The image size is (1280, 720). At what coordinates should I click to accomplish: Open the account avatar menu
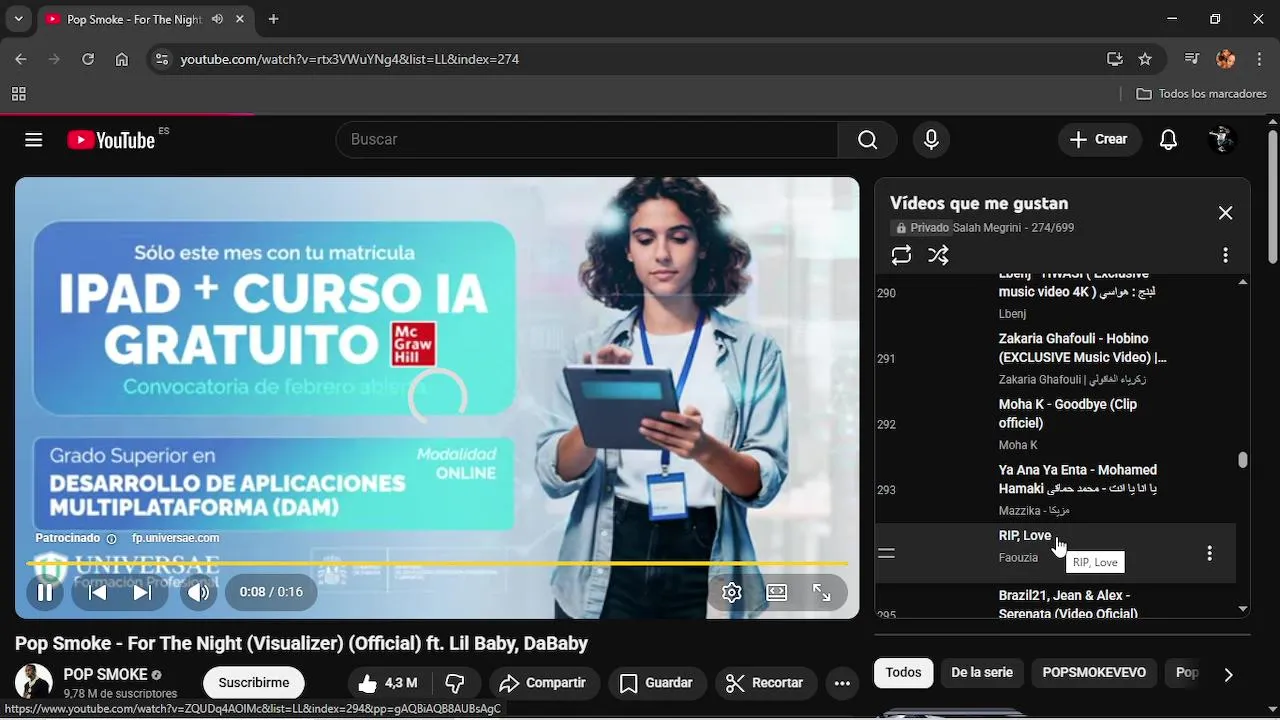pos(1222,140)
